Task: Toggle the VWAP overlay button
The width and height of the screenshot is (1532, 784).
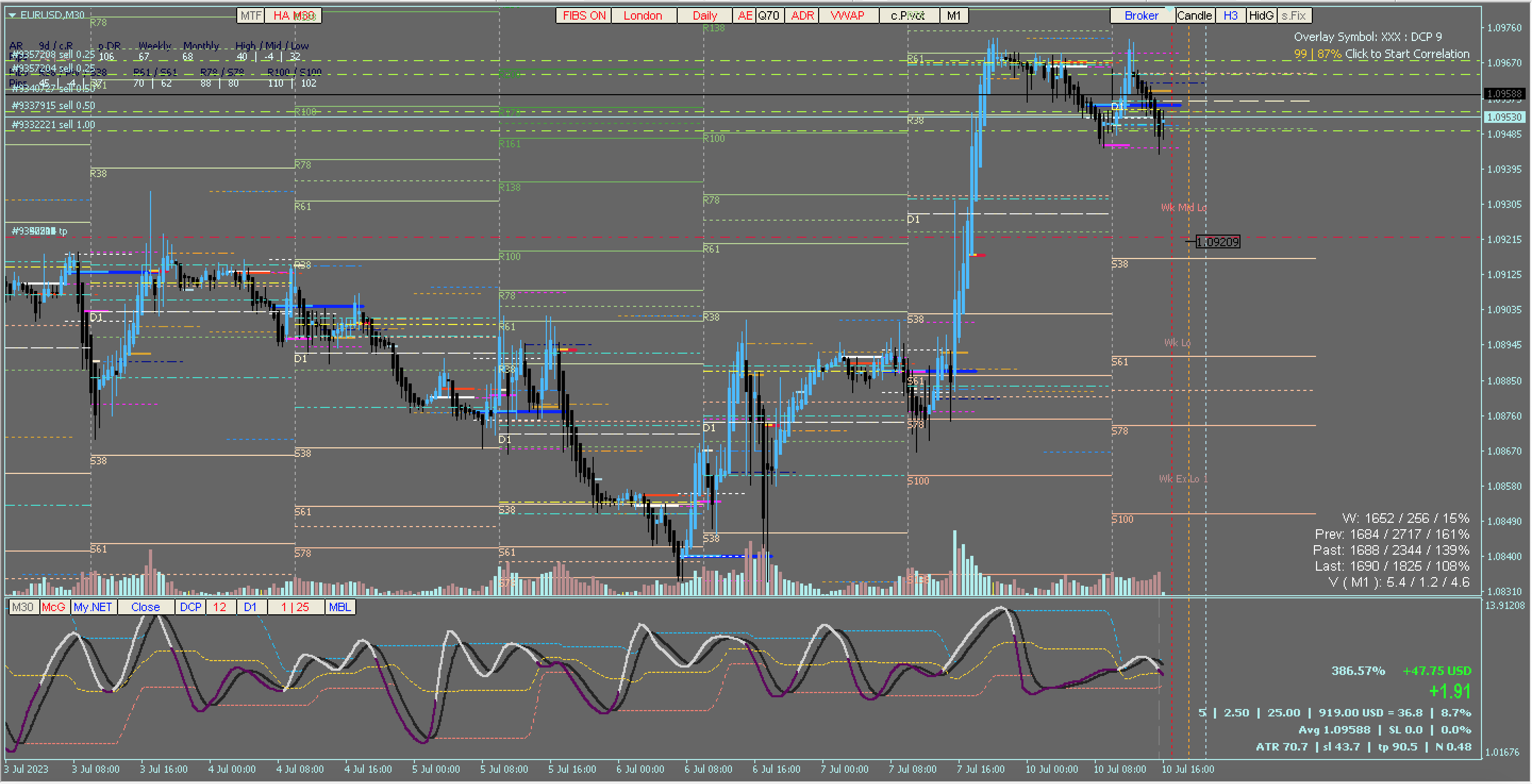Action: 847,15
